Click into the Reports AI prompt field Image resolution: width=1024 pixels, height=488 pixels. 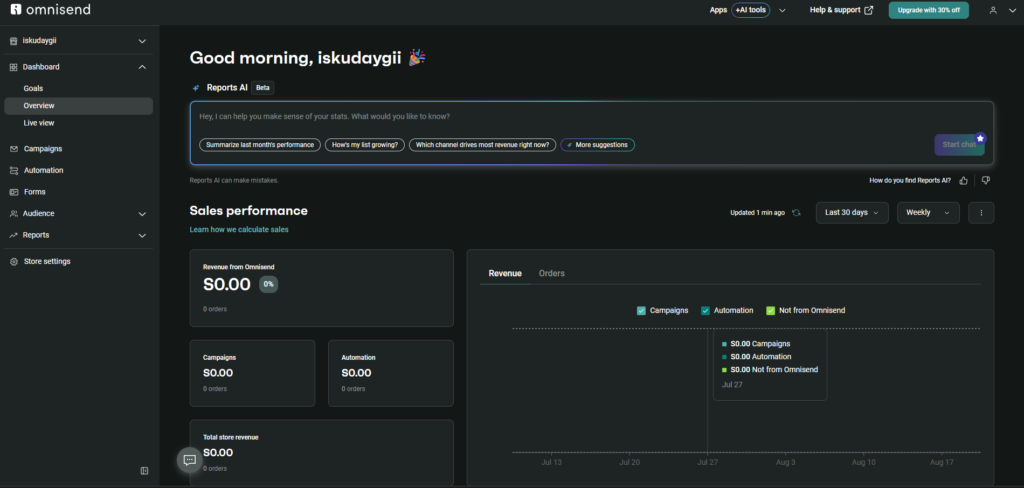(592, 118)
